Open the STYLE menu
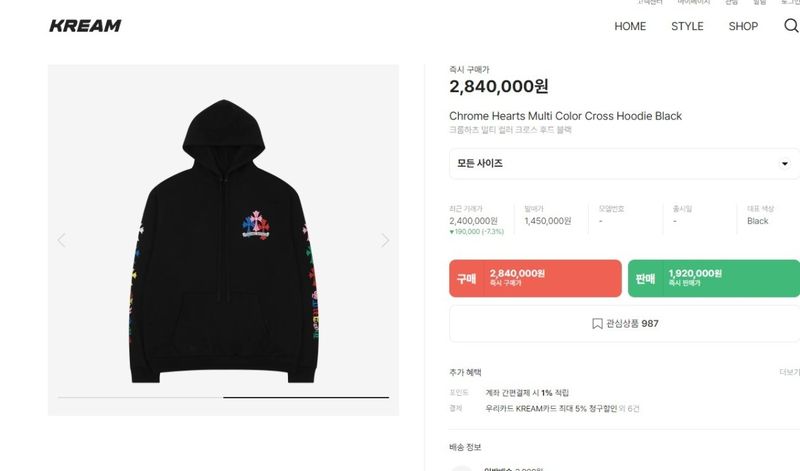This screenshot has width=800, height=471. [x=687, y=26]
